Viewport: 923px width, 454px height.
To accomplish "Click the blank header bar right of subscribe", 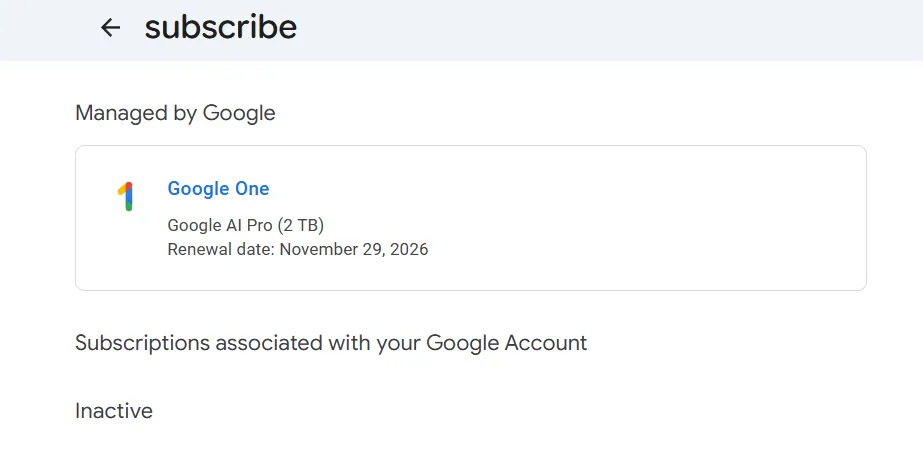I will (600, 28).
